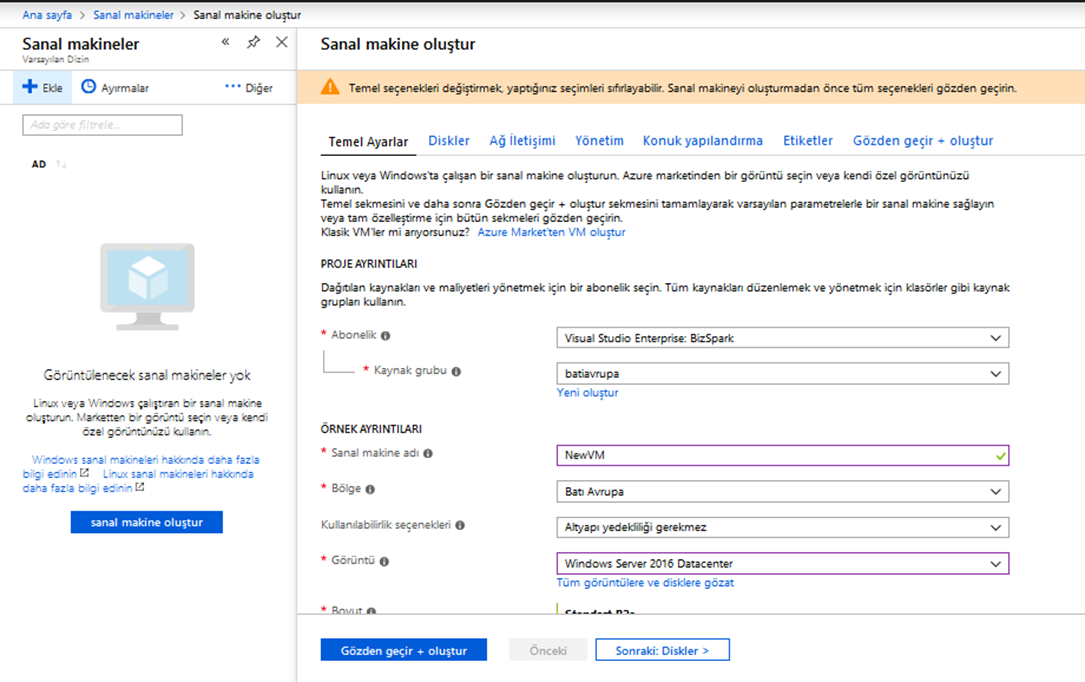Screen dimensions: 1085x682
Task: Open Windows sanal makineleri info link
Action: click(141, 466)
